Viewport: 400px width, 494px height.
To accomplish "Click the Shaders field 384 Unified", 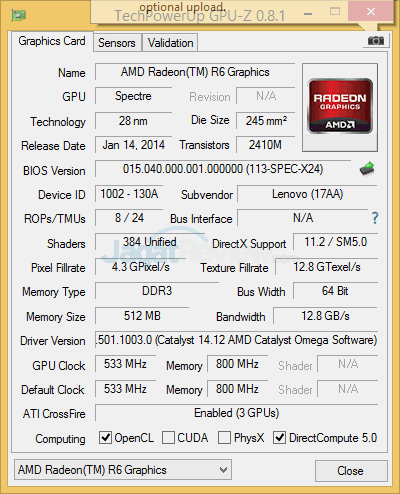I will tap(150, 242).
